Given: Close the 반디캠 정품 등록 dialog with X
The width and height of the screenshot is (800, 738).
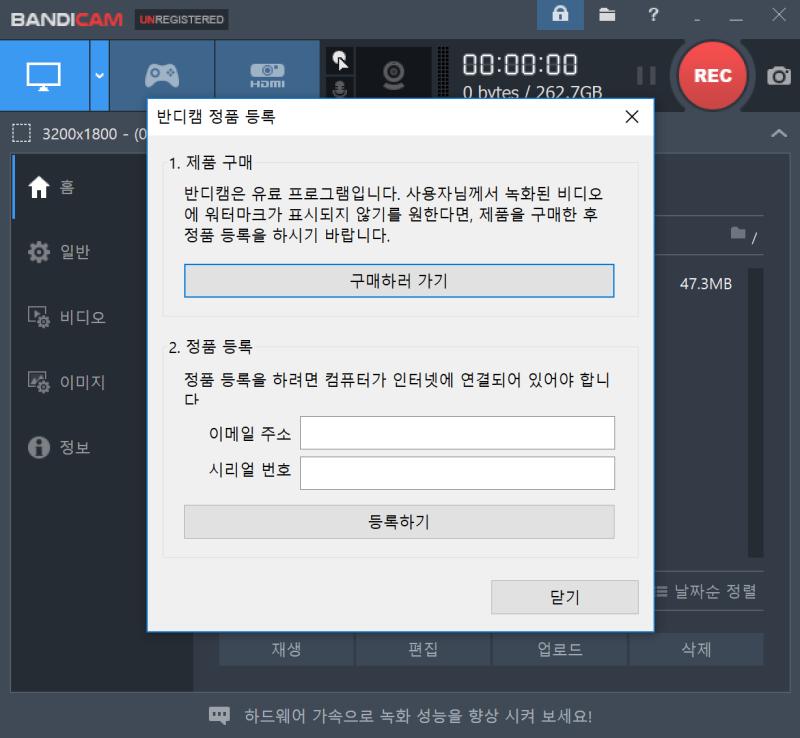Looking at the screenshot, I should click(x=632, y=117).
